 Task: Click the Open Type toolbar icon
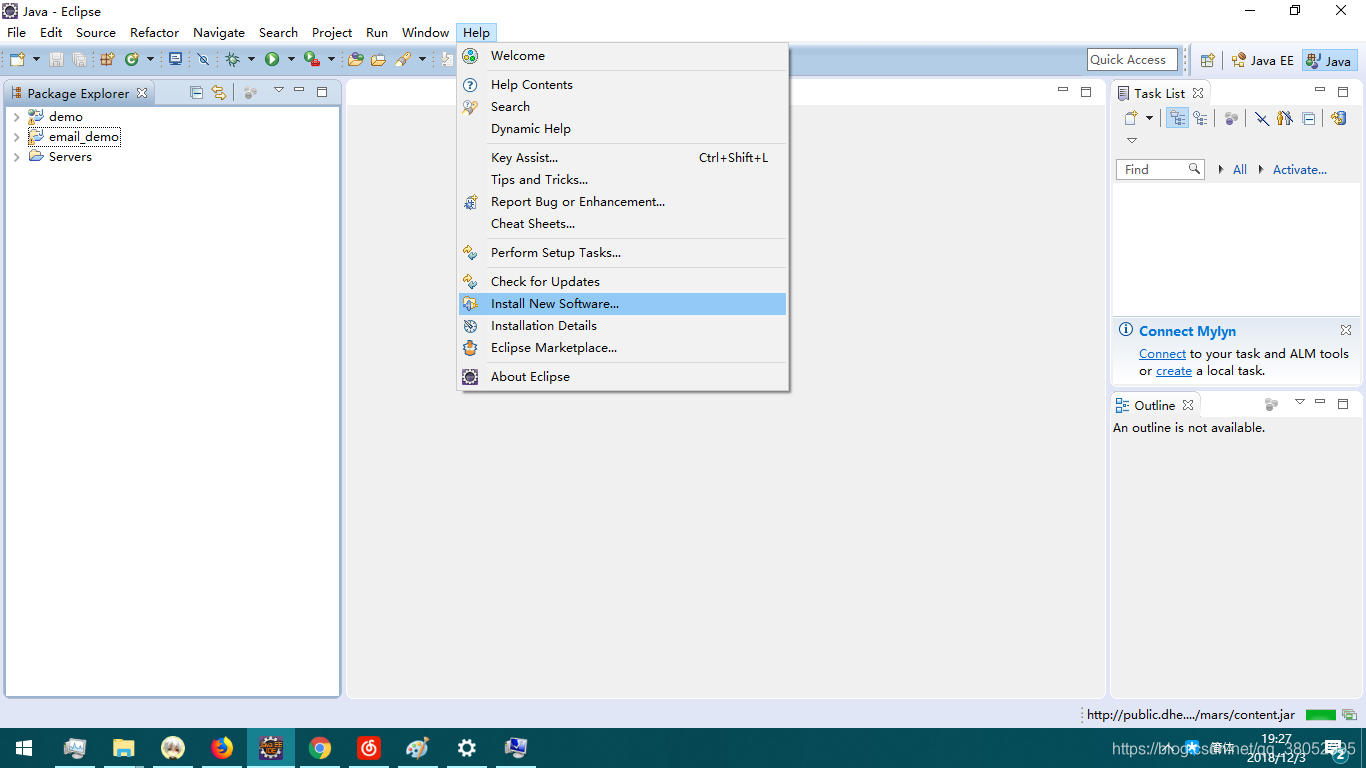point(356,60)
